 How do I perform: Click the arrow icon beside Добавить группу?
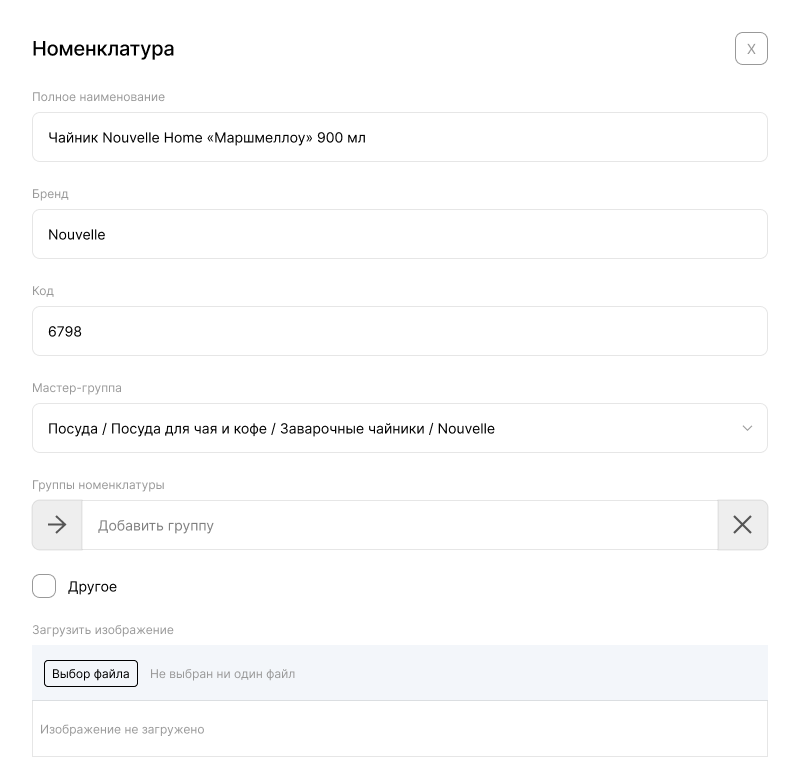(x=57, y=525)
